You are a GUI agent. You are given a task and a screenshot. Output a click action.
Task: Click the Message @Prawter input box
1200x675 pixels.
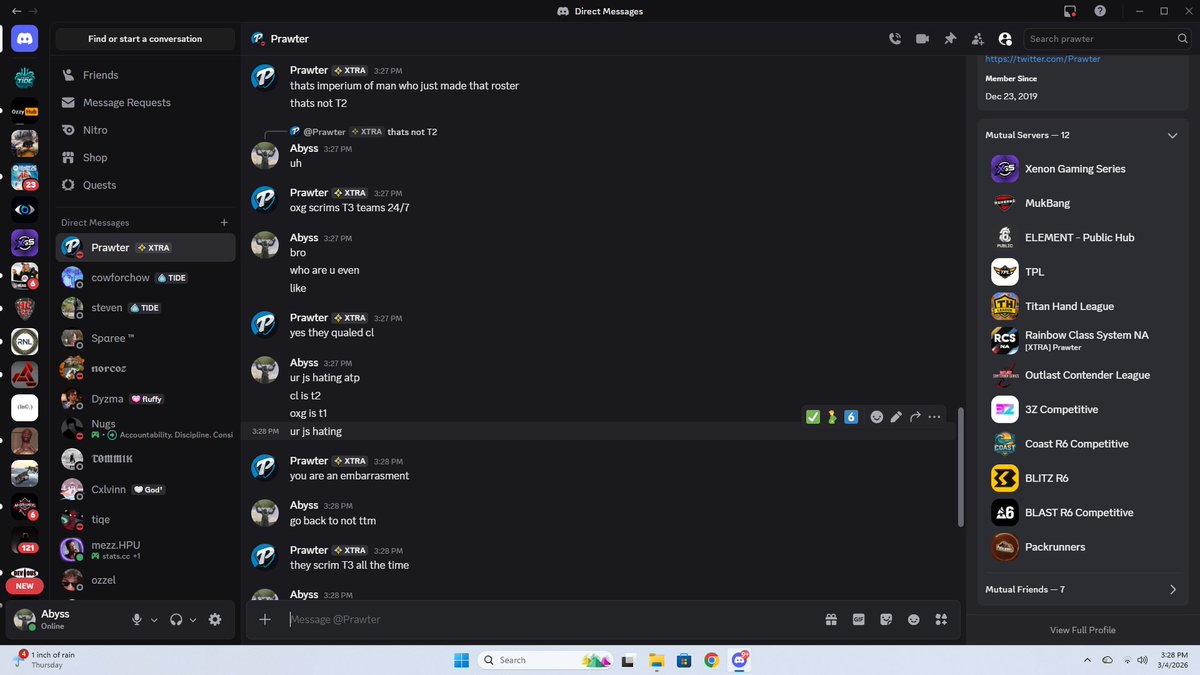click(x=550, y=620)
